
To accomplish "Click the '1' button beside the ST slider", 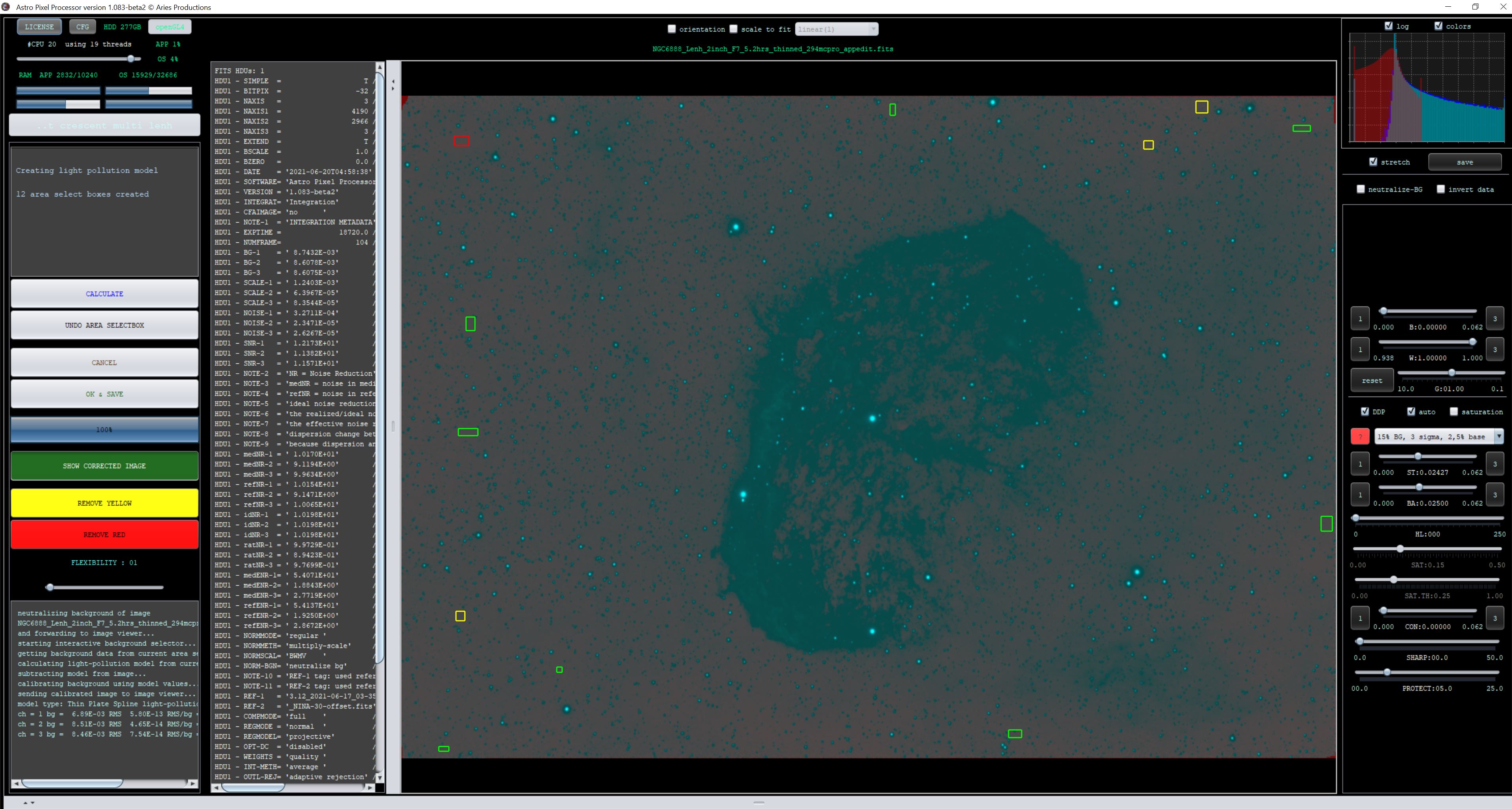I will coord(1360,464).
